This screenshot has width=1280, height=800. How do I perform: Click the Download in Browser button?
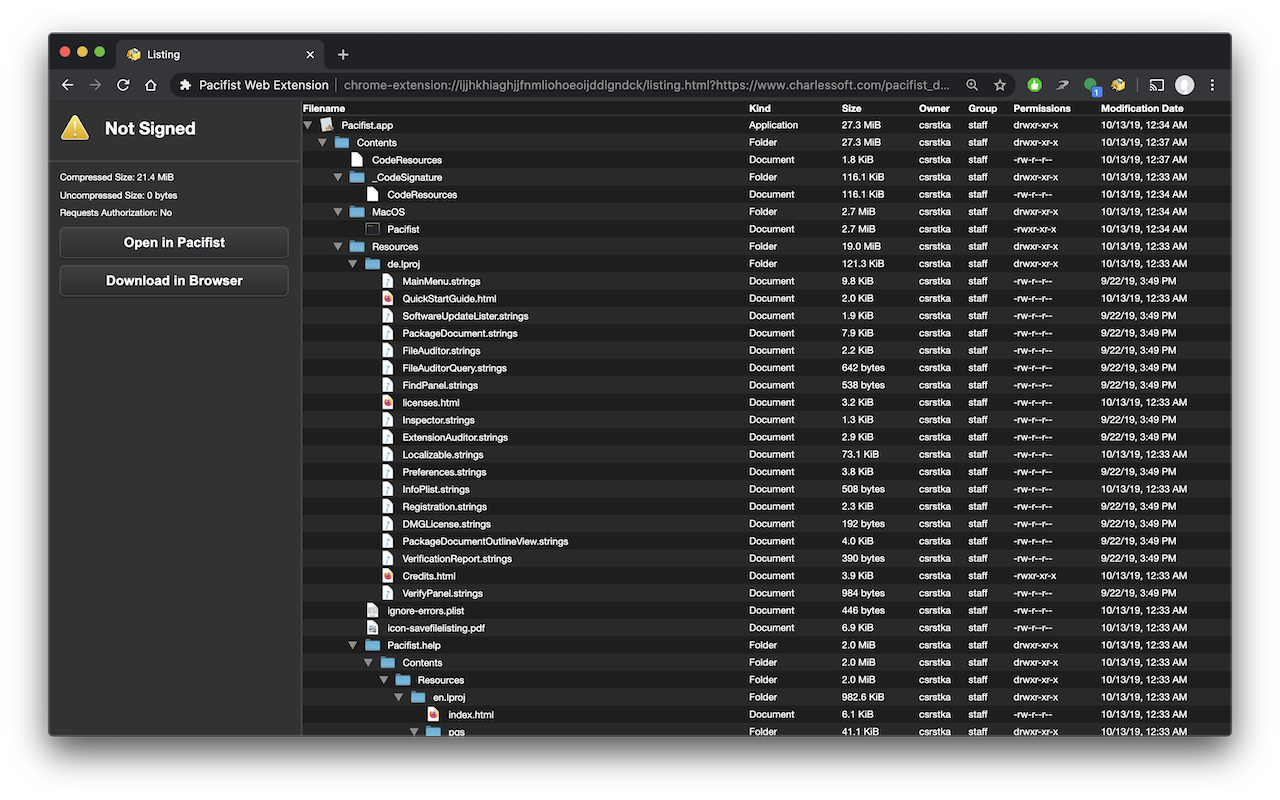coord(173,281)
